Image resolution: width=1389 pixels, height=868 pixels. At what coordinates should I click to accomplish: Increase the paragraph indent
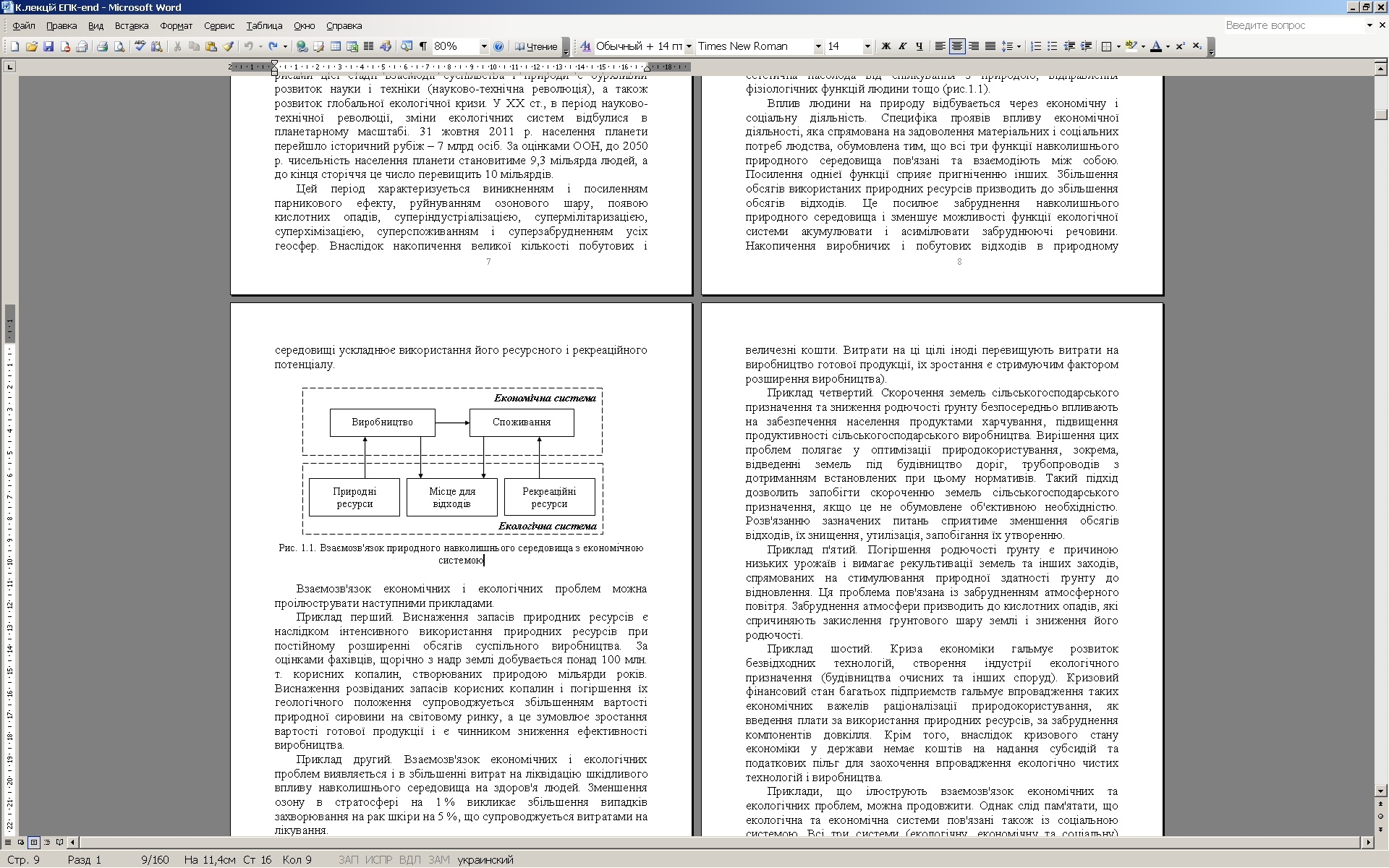[1086, 46]
